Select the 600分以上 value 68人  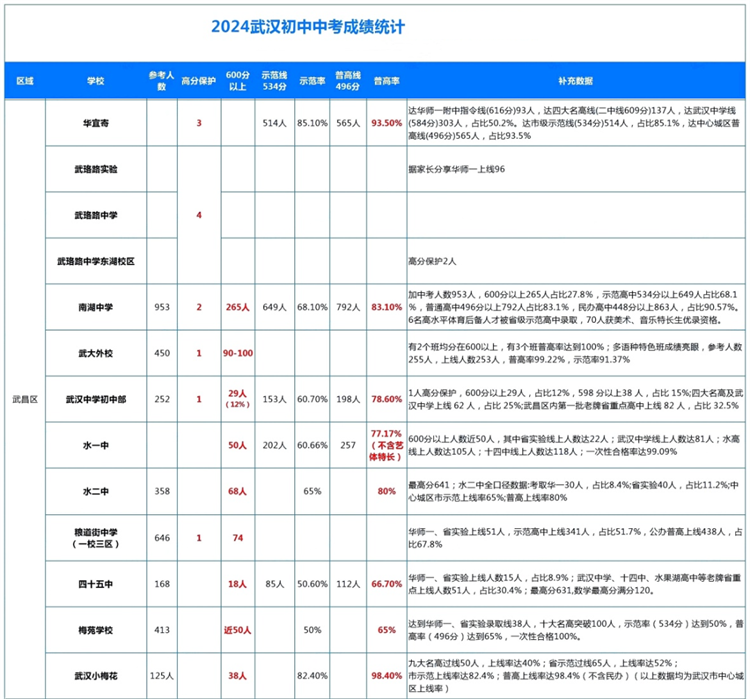point(238,491)
